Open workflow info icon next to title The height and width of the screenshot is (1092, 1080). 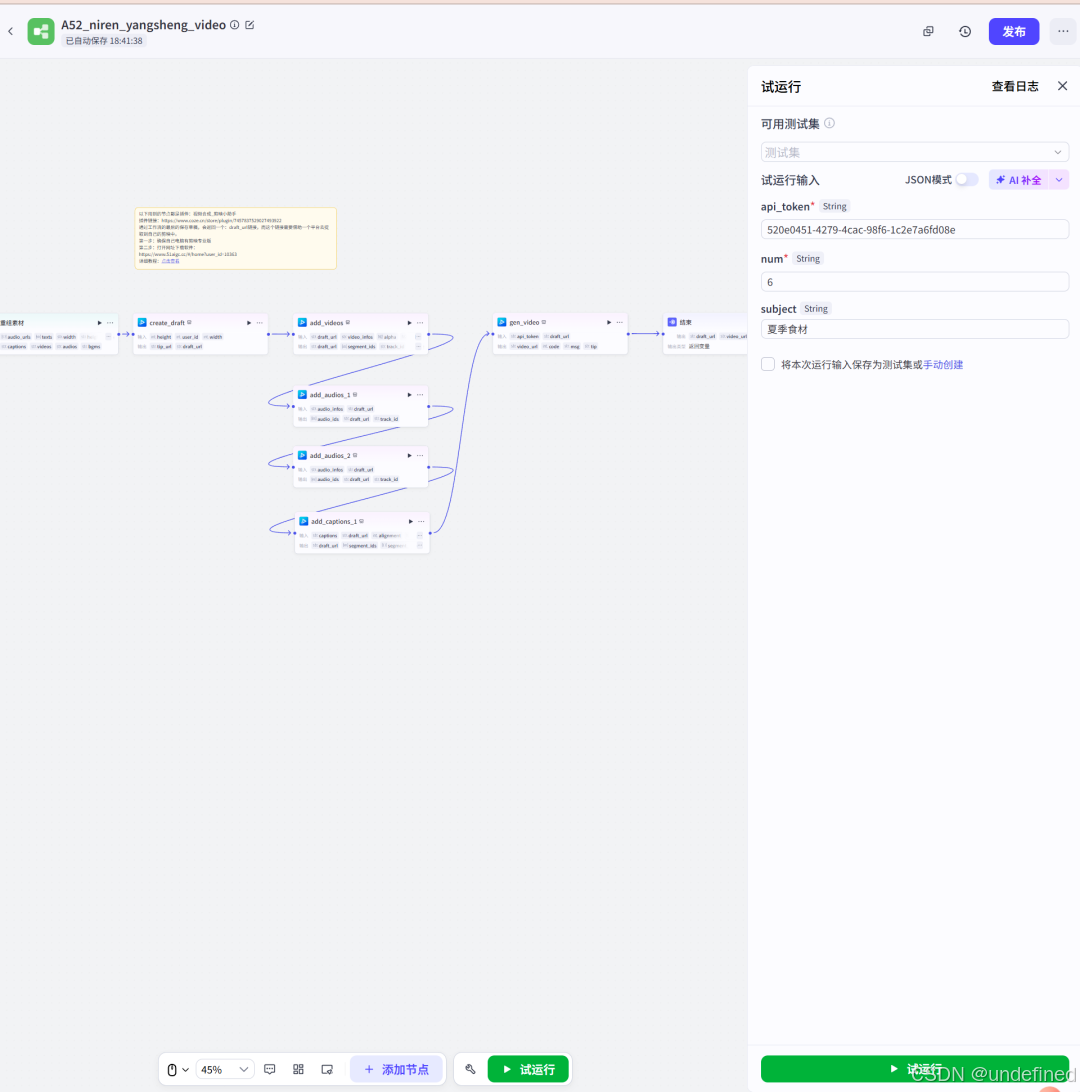[x=235, y=25]
